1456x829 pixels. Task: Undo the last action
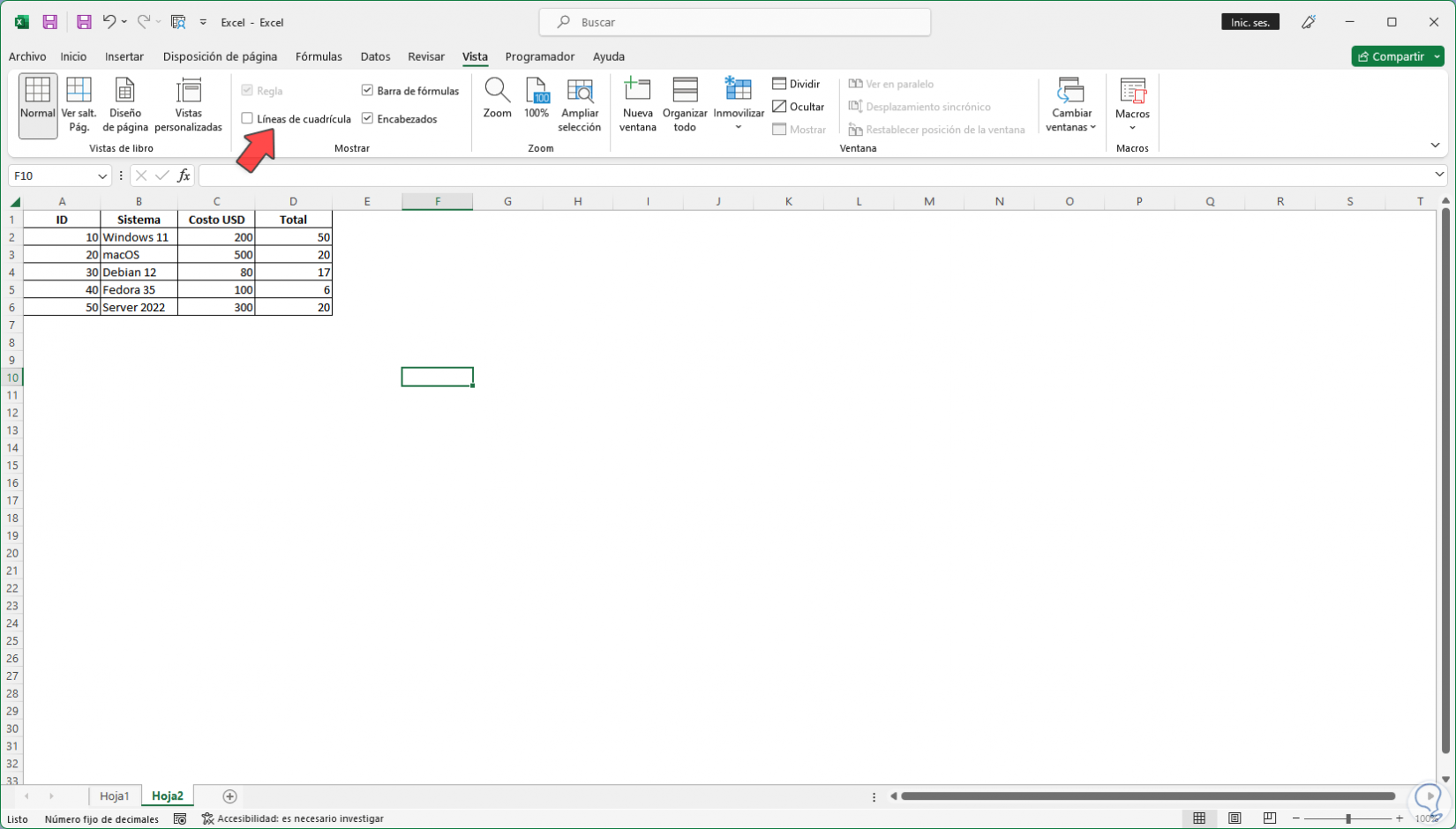coord(109,22)
